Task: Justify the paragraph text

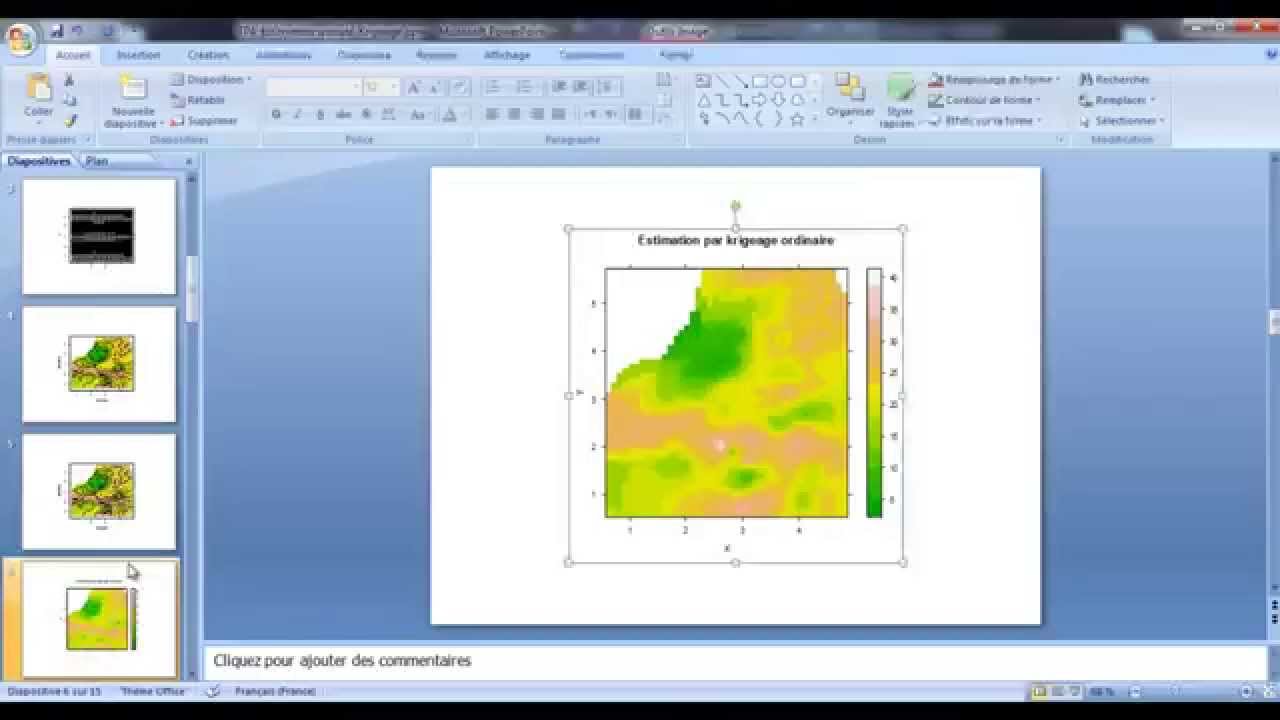Action: pos(558,114)
